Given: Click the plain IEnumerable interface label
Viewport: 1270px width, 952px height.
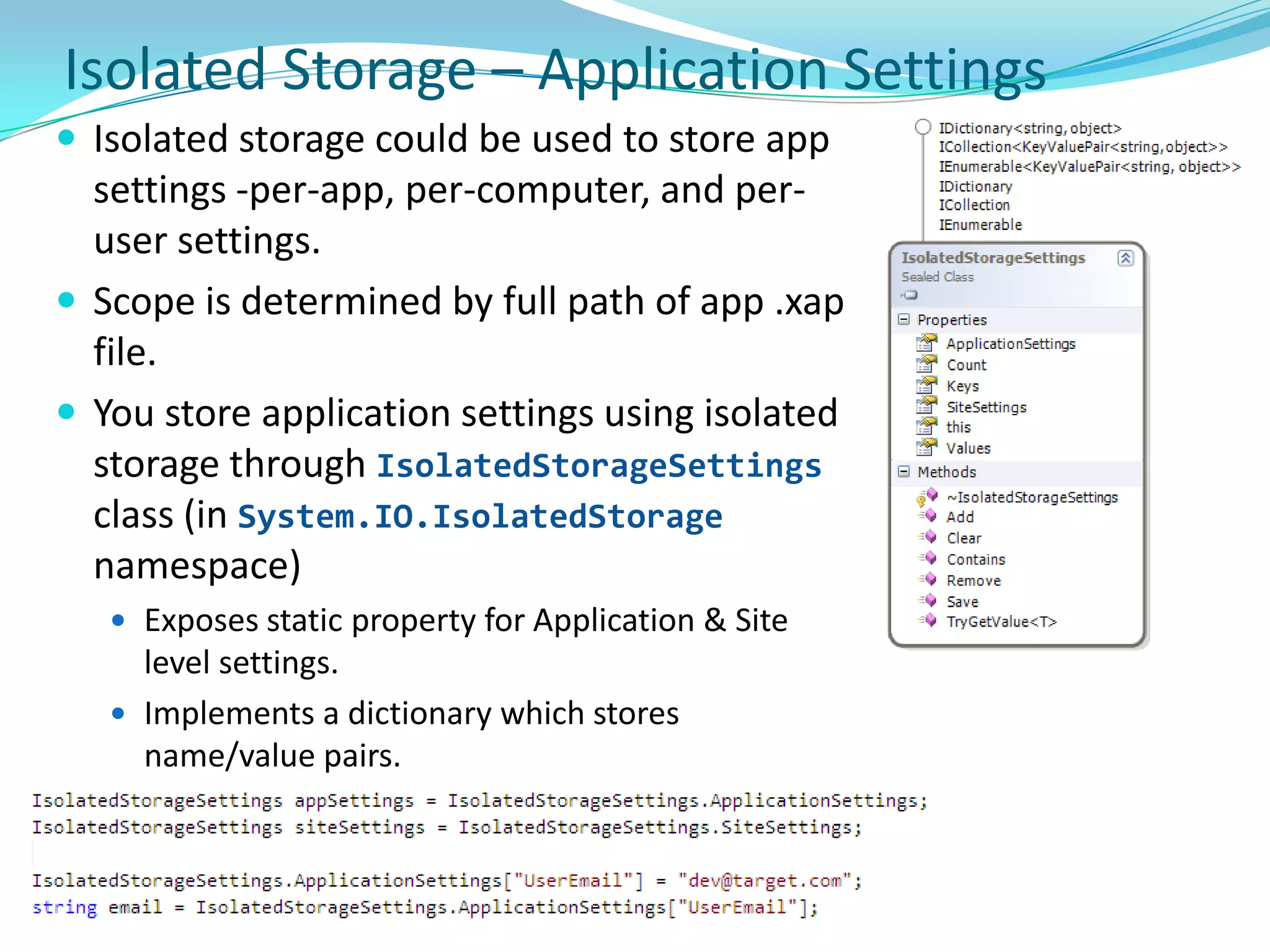Looking at the screenshot, I should 980,225.
